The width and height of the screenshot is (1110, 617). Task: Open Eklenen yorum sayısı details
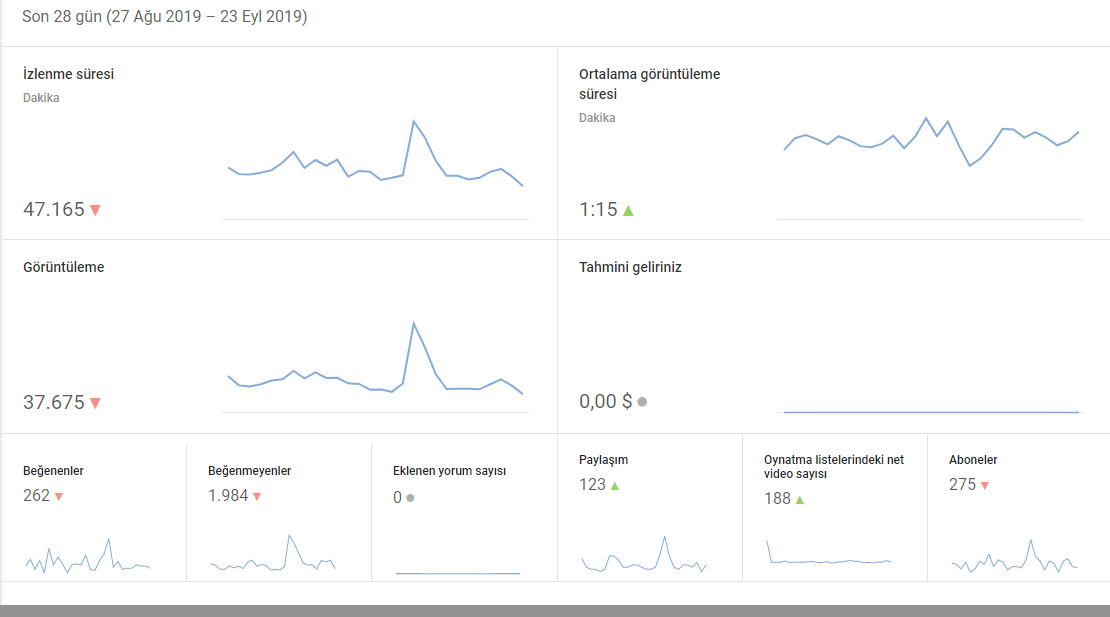tap(449, 471)
